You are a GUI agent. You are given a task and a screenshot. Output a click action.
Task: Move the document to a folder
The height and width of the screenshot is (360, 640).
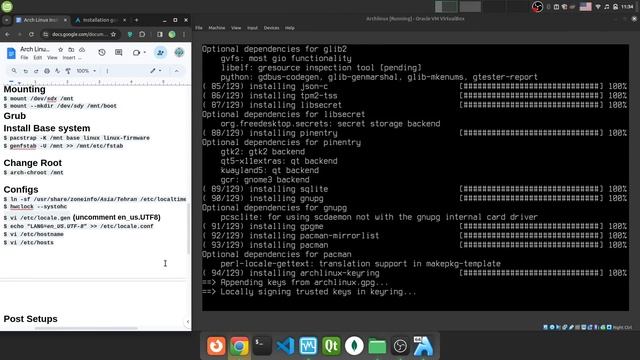pos(71,49)
